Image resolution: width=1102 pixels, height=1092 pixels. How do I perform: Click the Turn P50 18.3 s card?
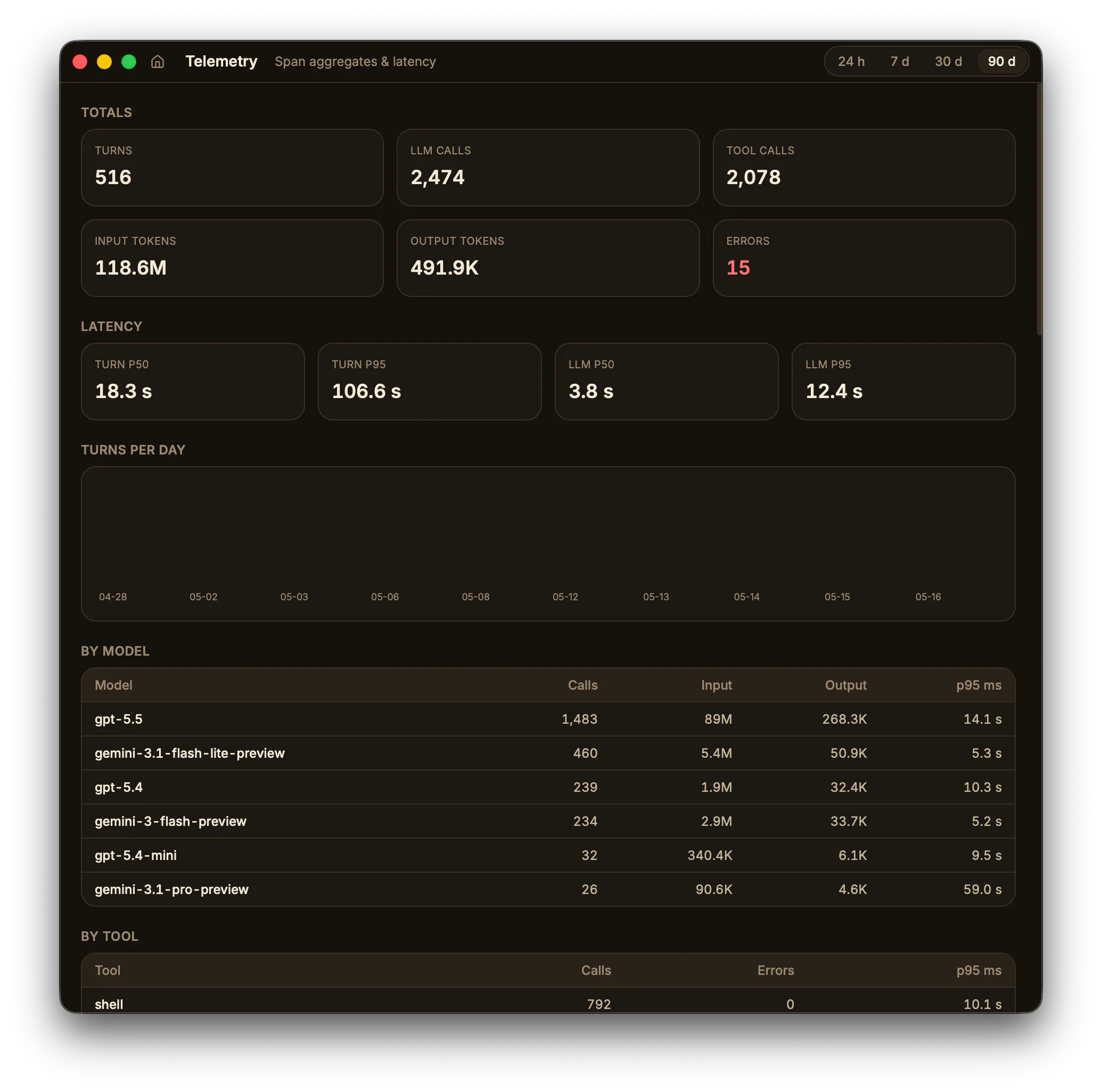pos(193,382)
